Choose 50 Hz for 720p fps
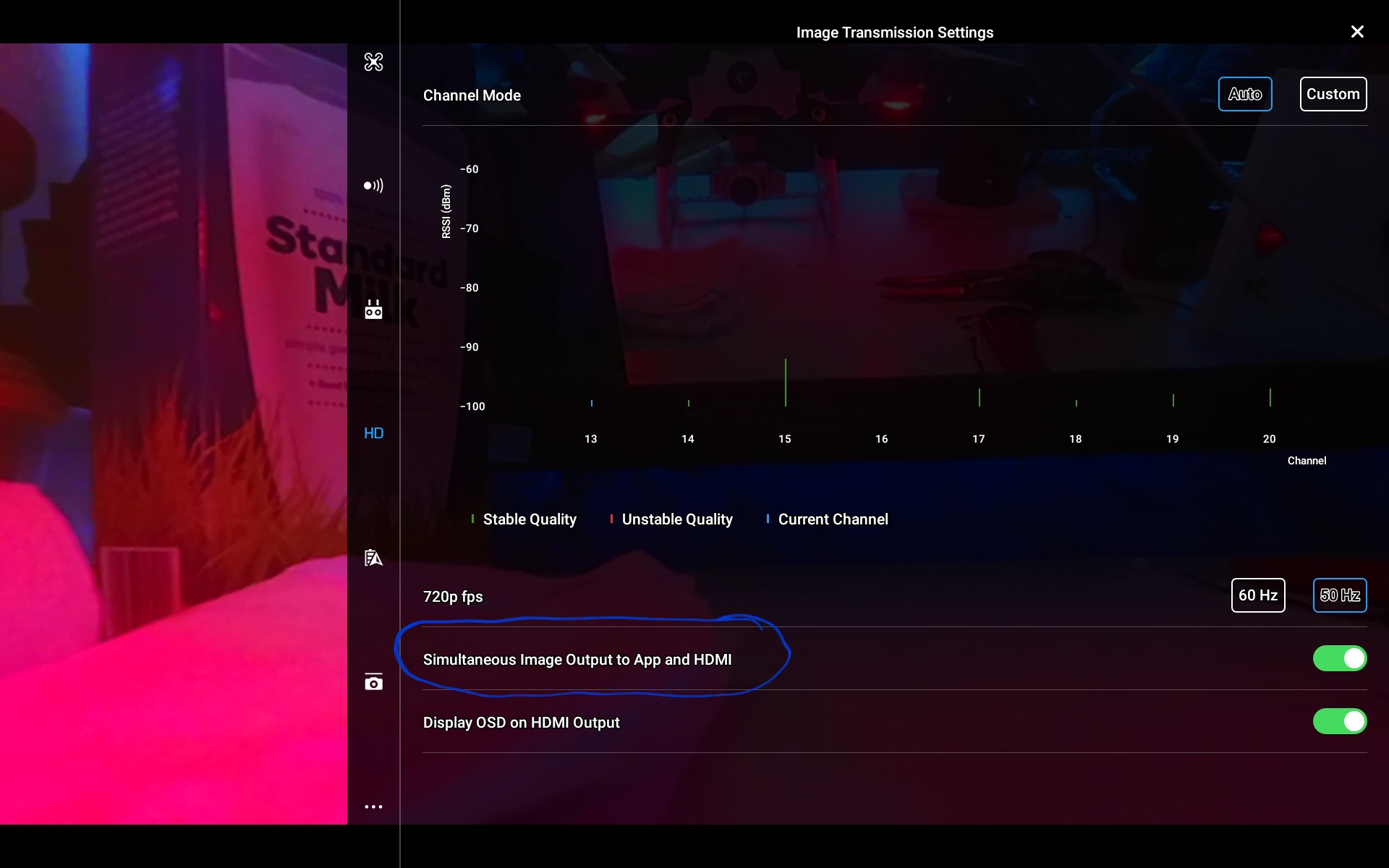This screenshot has height=868, width=1389. (x=1340, y=595)
